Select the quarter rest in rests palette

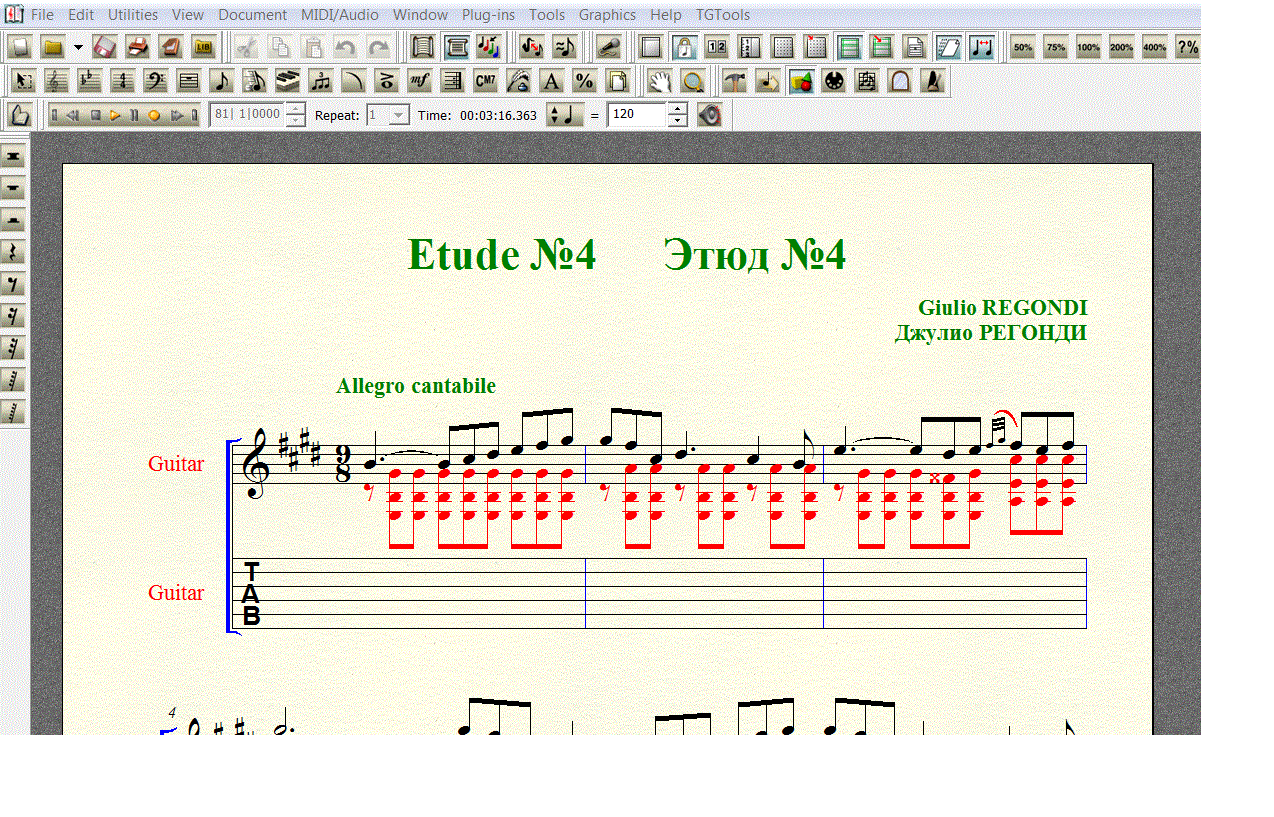pyautogui.click(x=14, y=252)
